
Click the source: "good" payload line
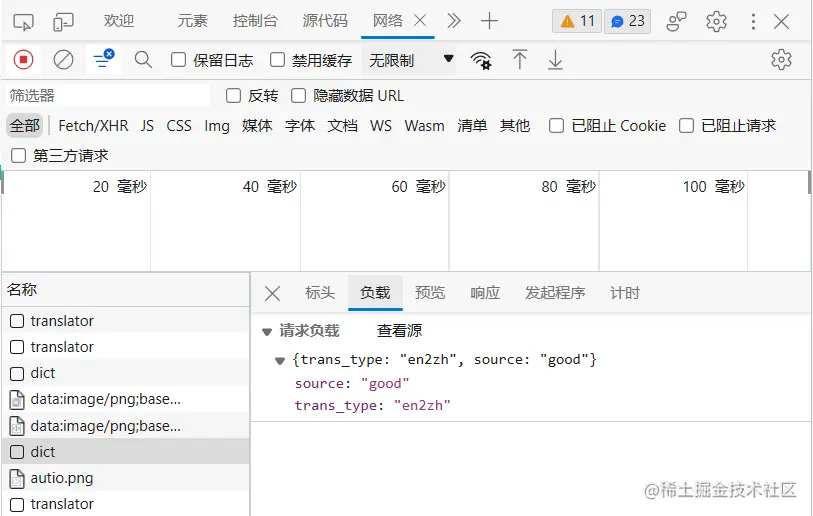352,384
